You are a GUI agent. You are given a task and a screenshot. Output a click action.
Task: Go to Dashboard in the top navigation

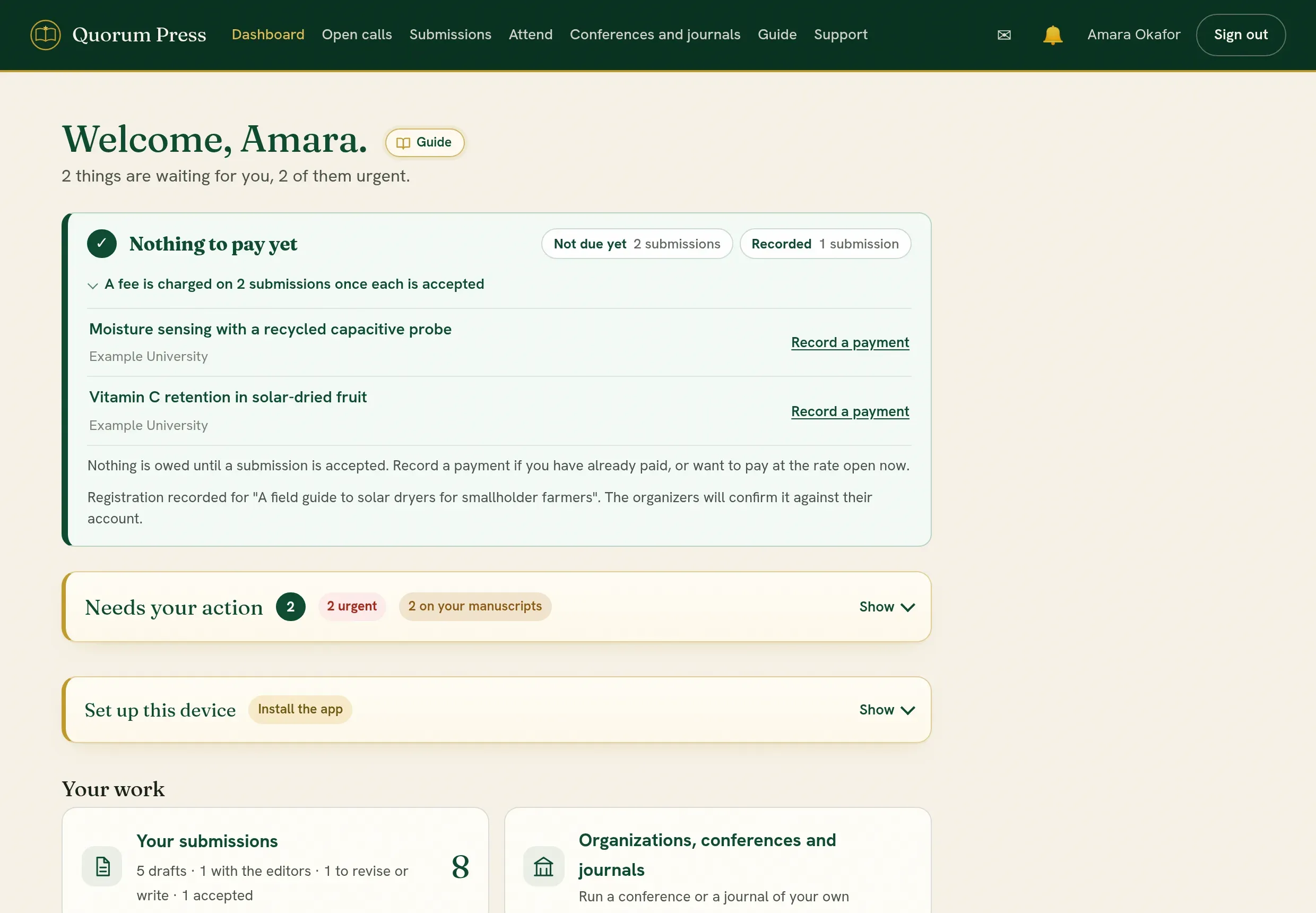[268, 35]
